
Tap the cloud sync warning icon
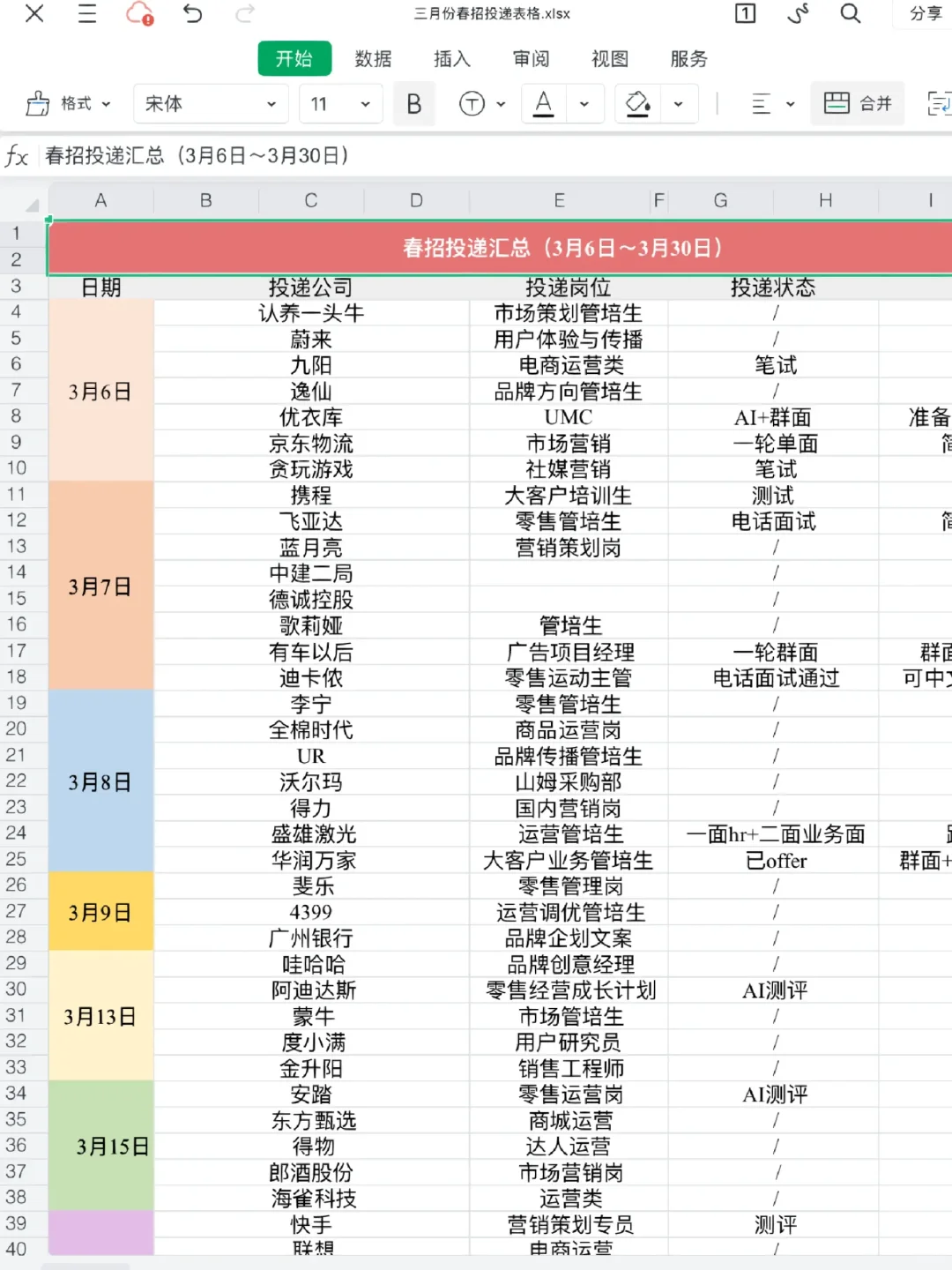(x=140, y=13)
